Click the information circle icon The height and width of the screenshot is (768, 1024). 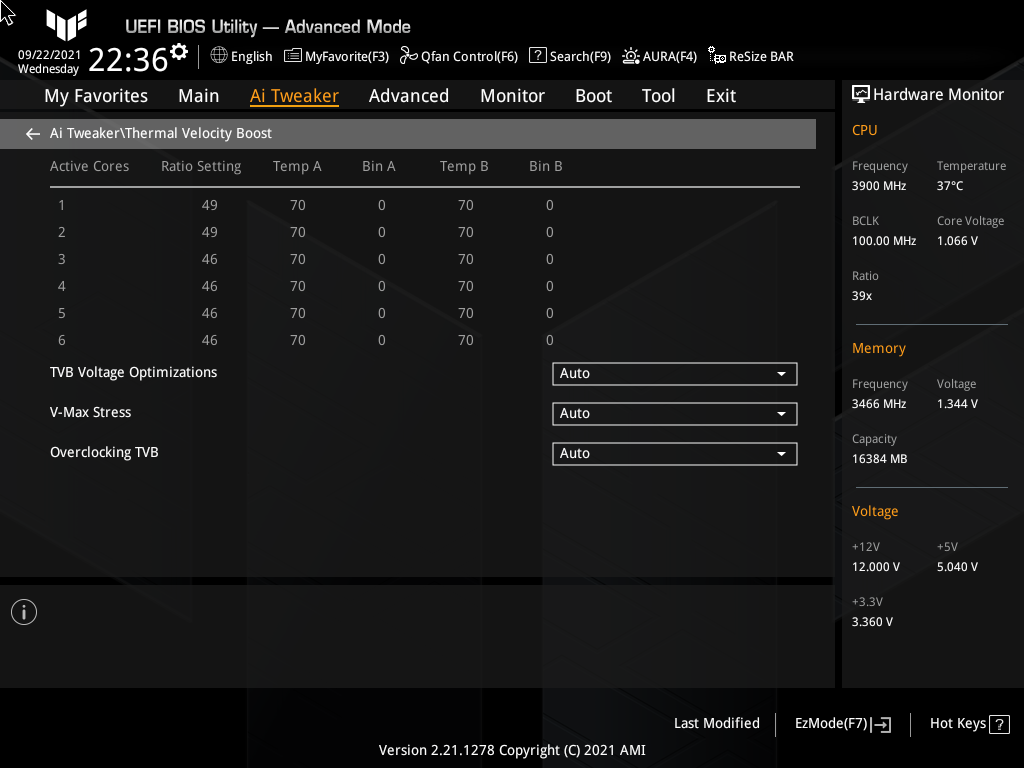(x=24, y=612)
